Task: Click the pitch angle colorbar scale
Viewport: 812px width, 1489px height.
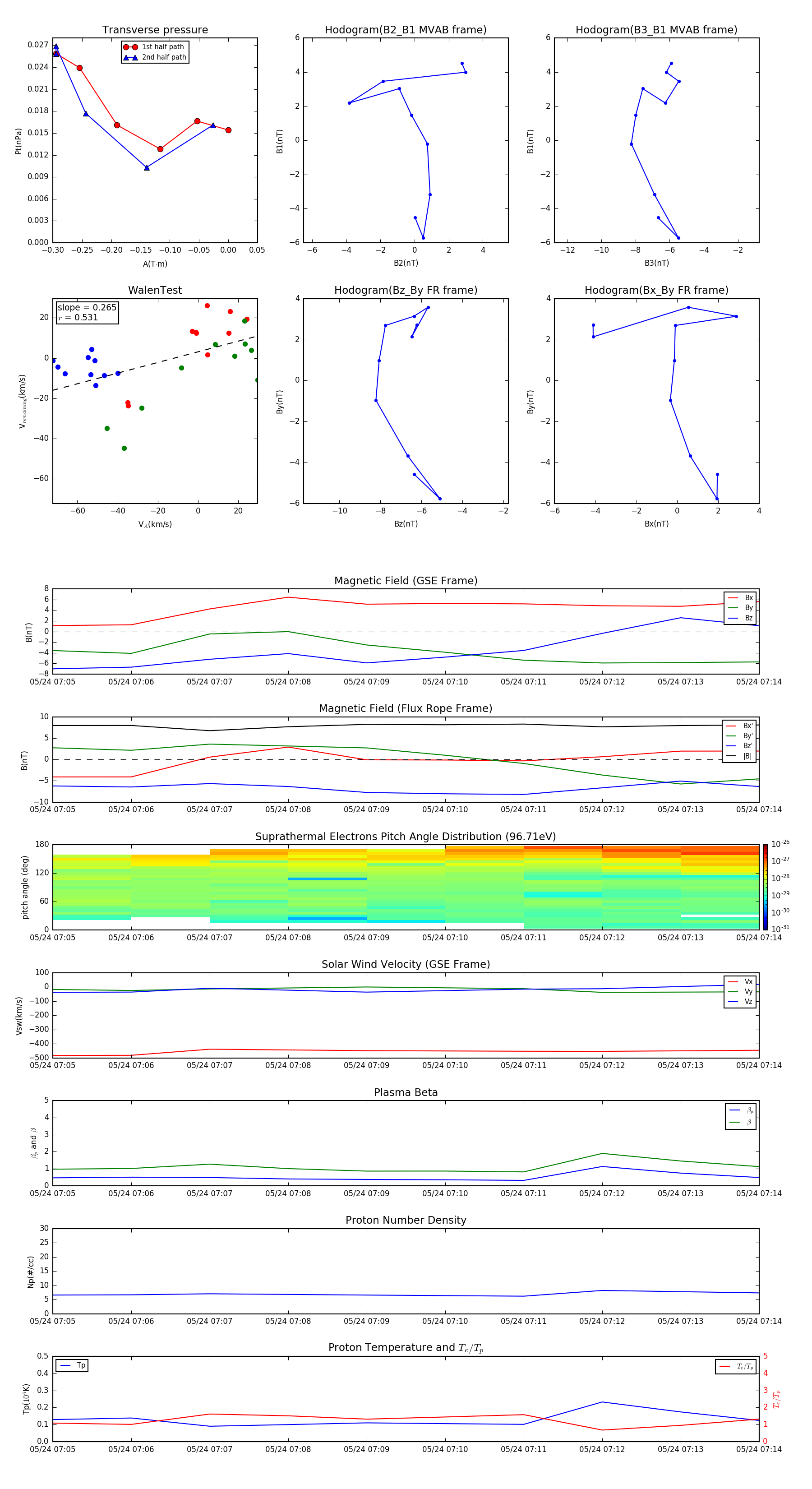Action: (x=765, y=887)
